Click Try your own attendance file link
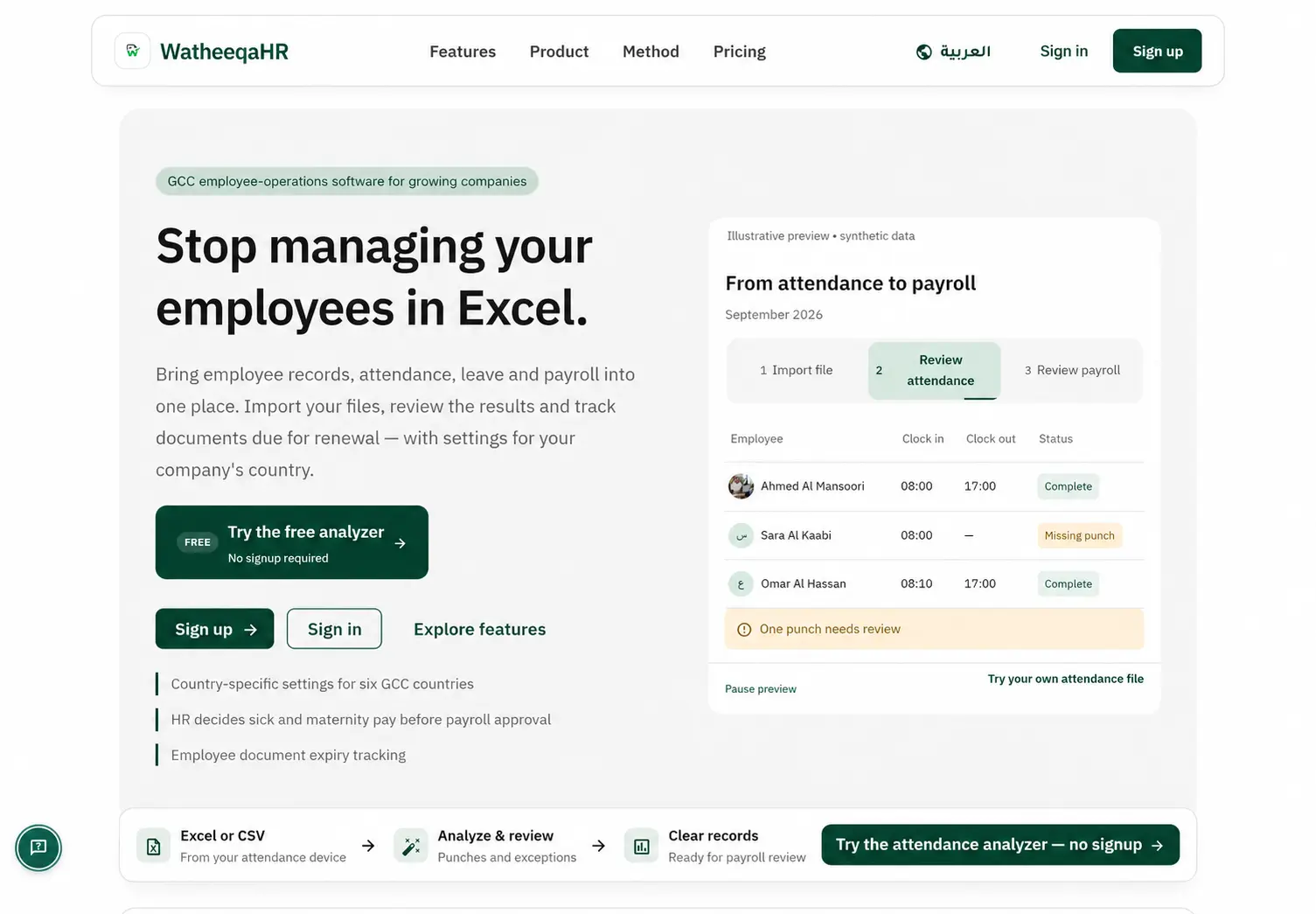 coord(1066,679)
